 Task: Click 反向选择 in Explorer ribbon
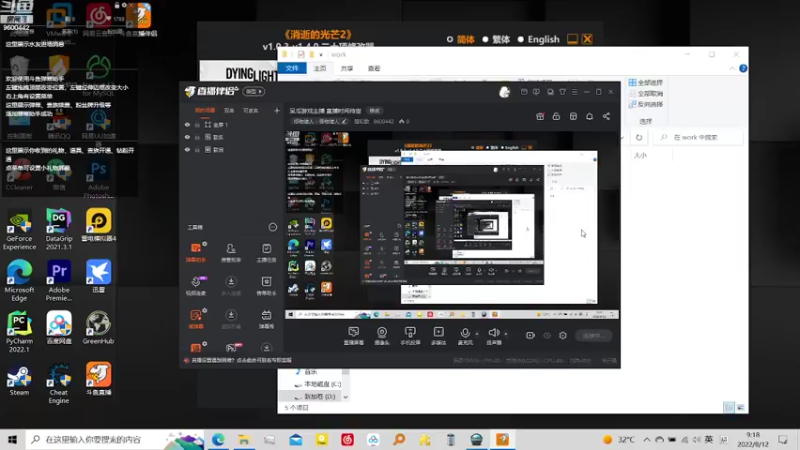coord(645,104)
